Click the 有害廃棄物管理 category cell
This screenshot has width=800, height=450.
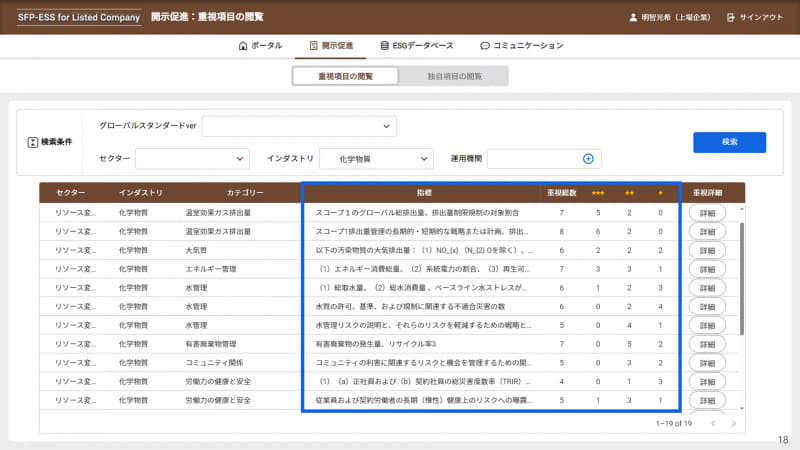point(211,344)
